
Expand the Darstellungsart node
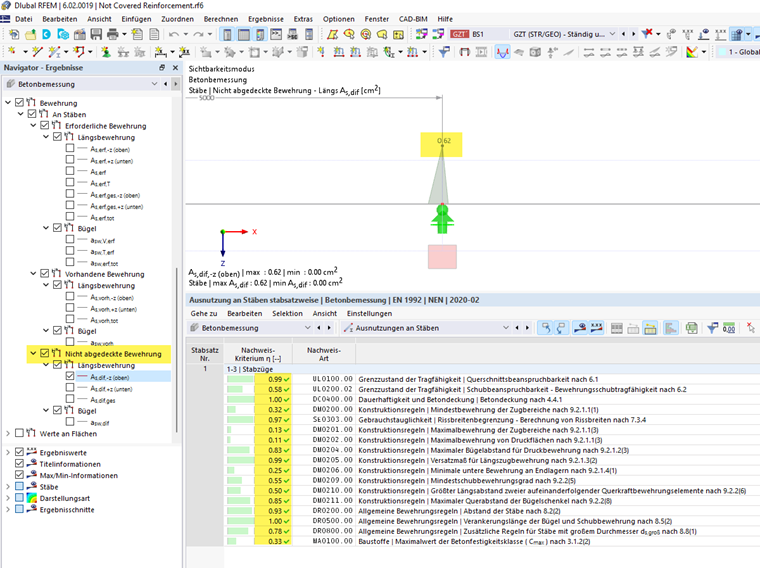8,498
